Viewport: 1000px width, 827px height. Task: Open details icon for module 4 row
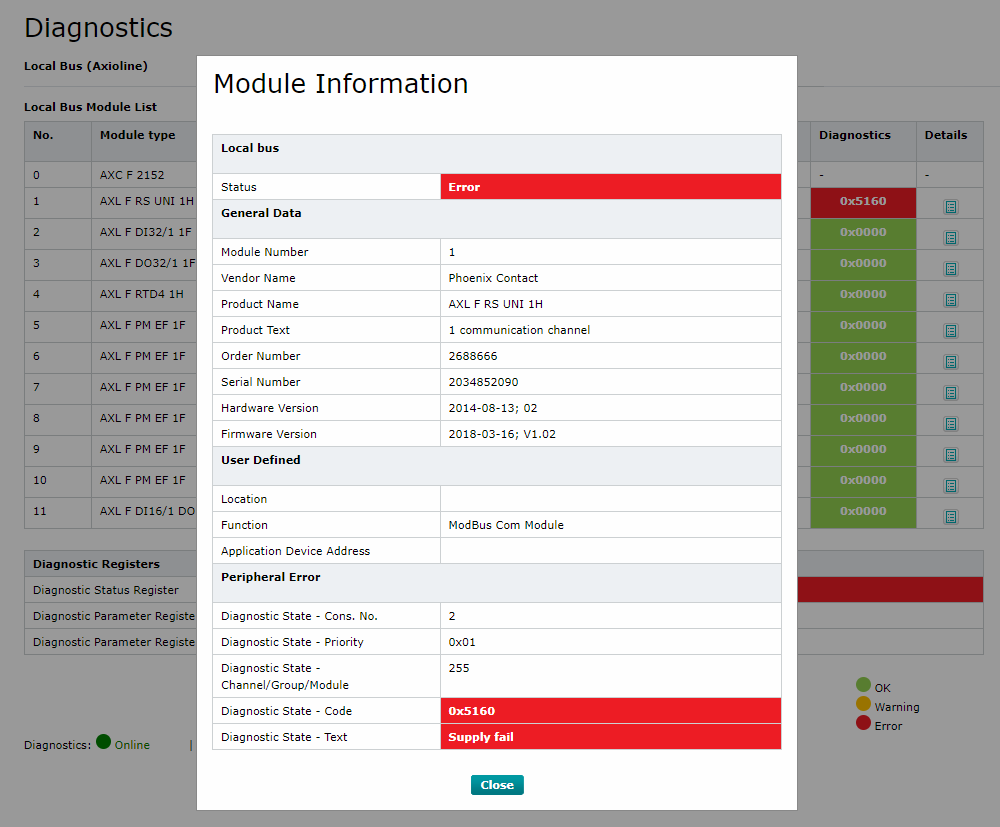[950, 300]
